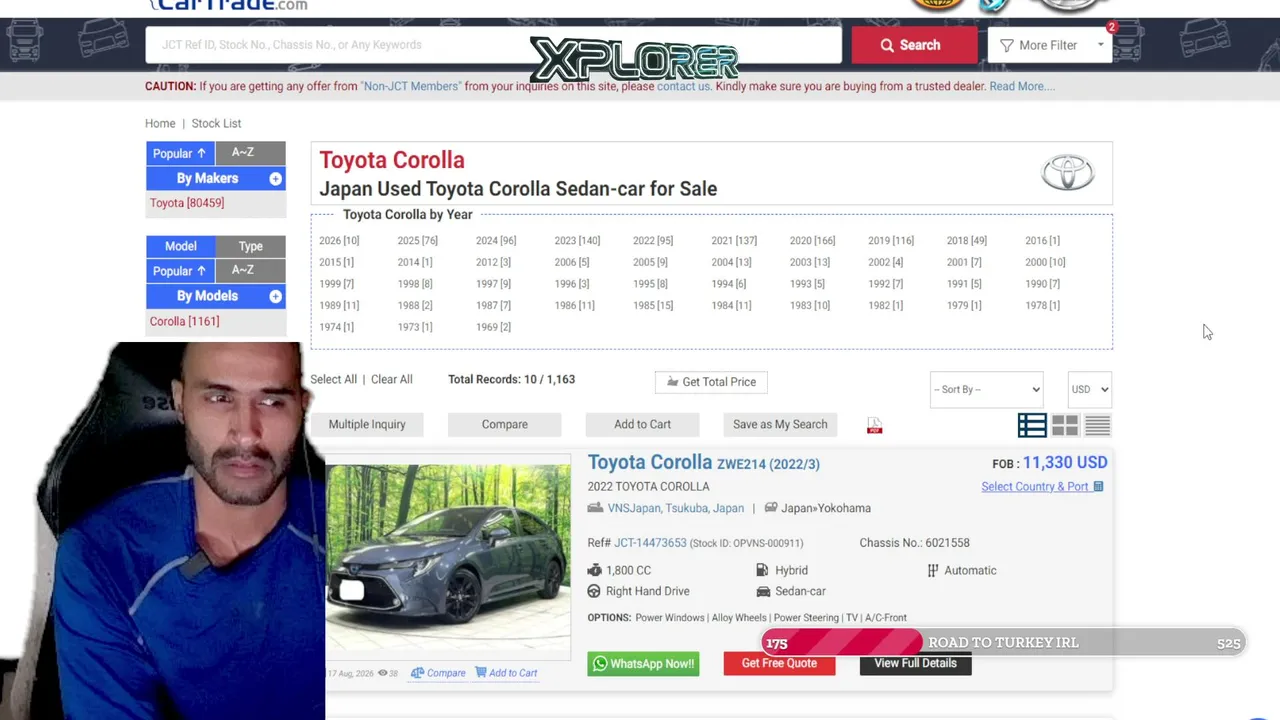
Task: Open the contact us link
Action: [683, 86]
